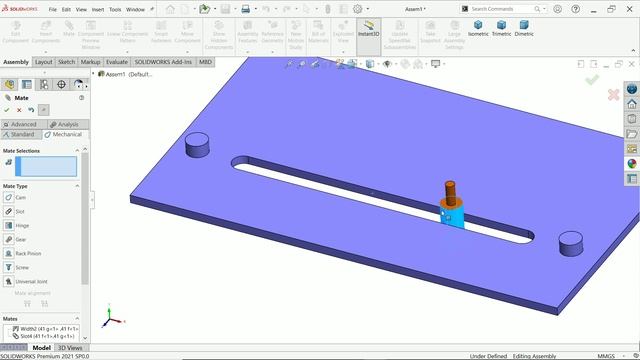Expand the Assem1 flyout tree
Screen dimensions: 640x360
click(93, 74)
